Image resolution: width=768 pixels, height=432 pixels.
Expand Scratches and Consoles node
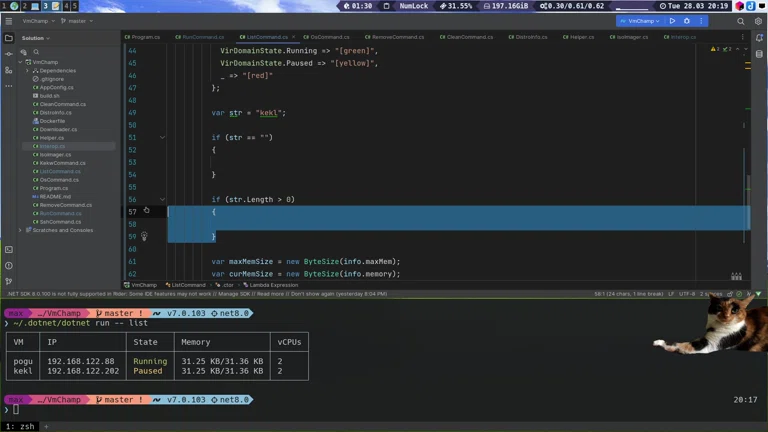click(20, 230)
